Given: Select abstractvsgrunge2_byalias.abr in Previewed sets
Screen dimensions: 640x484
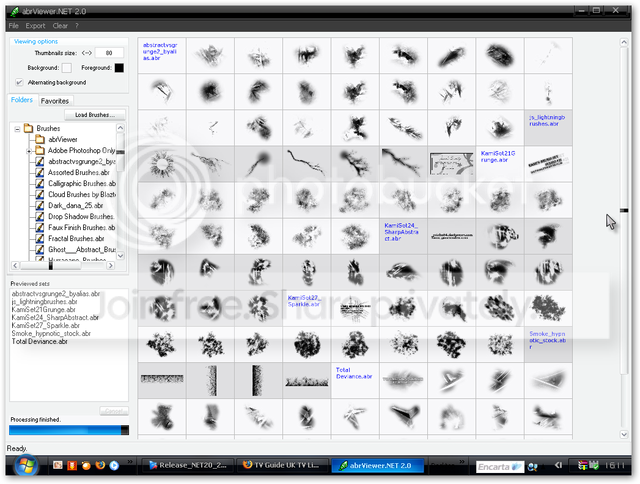Looking at the screenshot, I should pos(56,294).
